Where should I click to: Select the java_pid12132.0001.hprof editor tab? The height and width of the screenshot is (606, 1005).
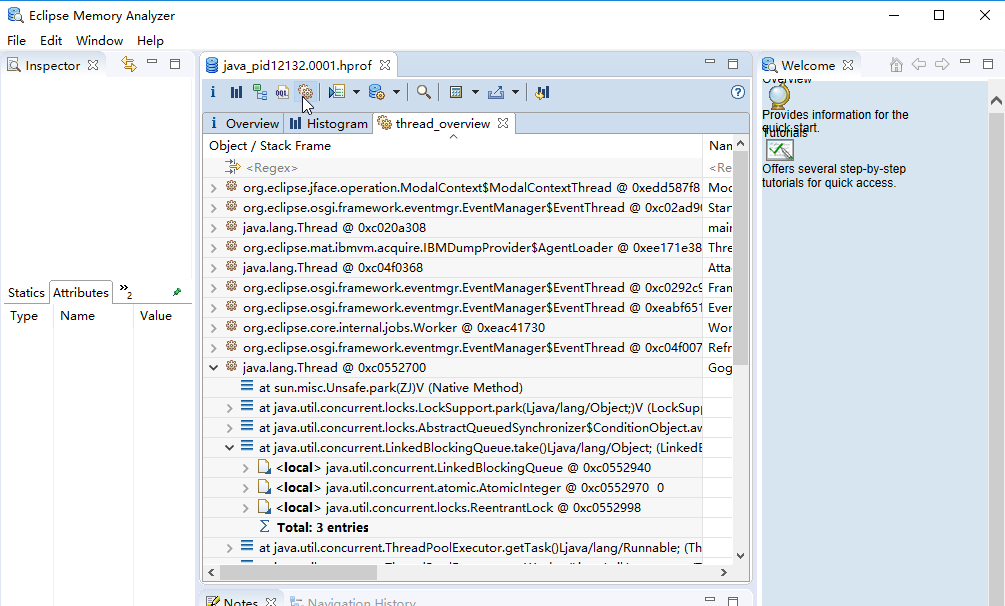point(297,65)
